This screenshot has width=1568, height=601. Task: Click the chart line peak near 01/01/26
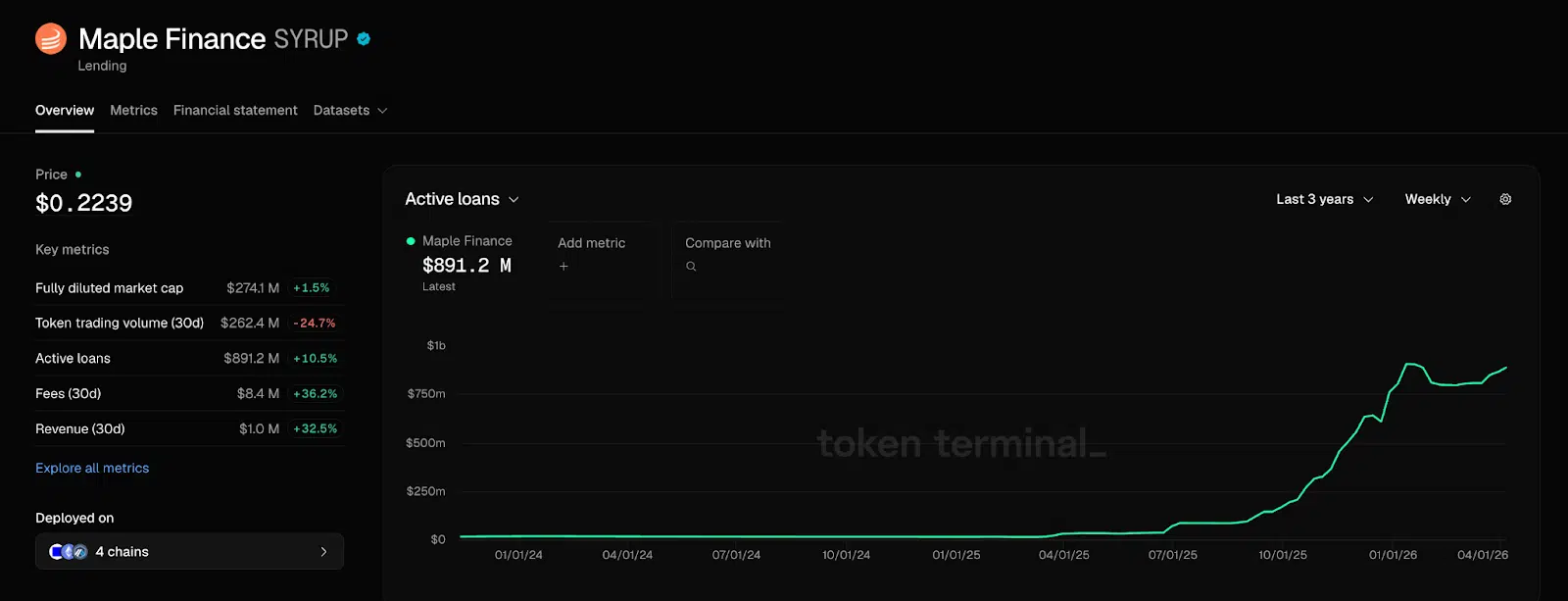(1409, 365)
